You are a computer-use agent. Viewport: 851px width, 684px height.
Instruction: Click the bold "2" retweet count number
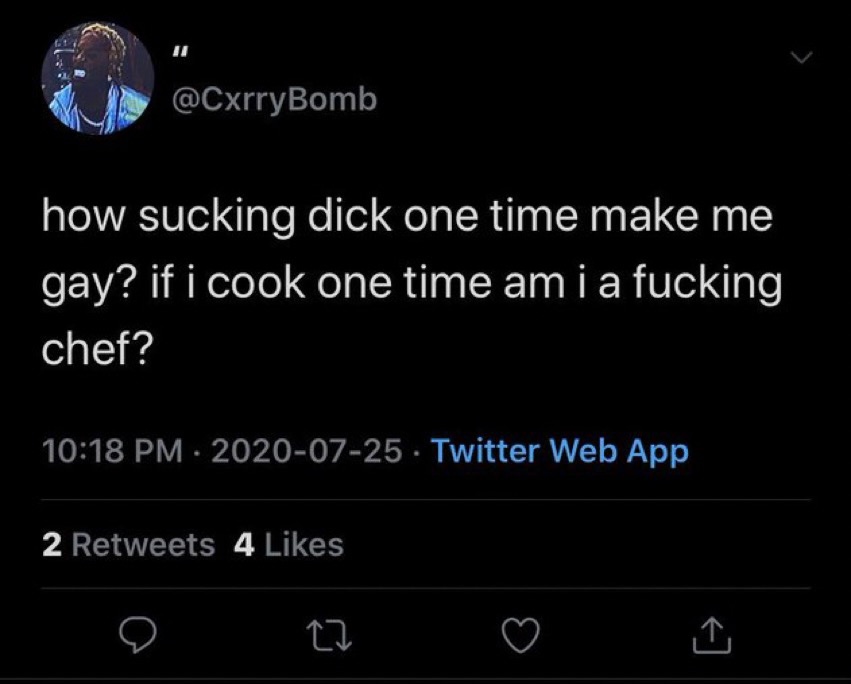click(51, 544)
